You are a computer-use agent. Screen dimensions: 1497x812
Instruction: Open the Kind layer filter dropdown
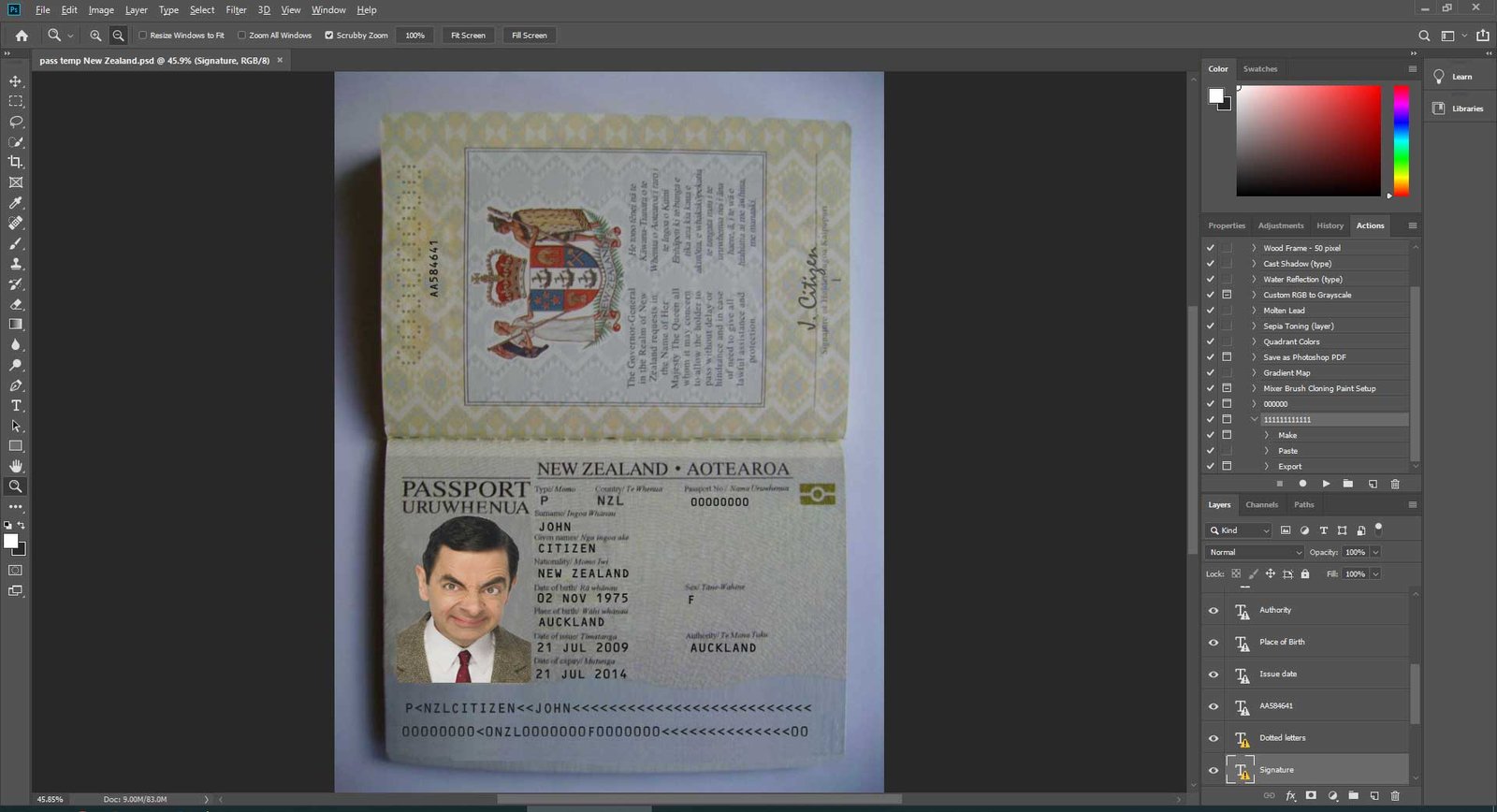pyautogui.click(x=1241, y=530)
